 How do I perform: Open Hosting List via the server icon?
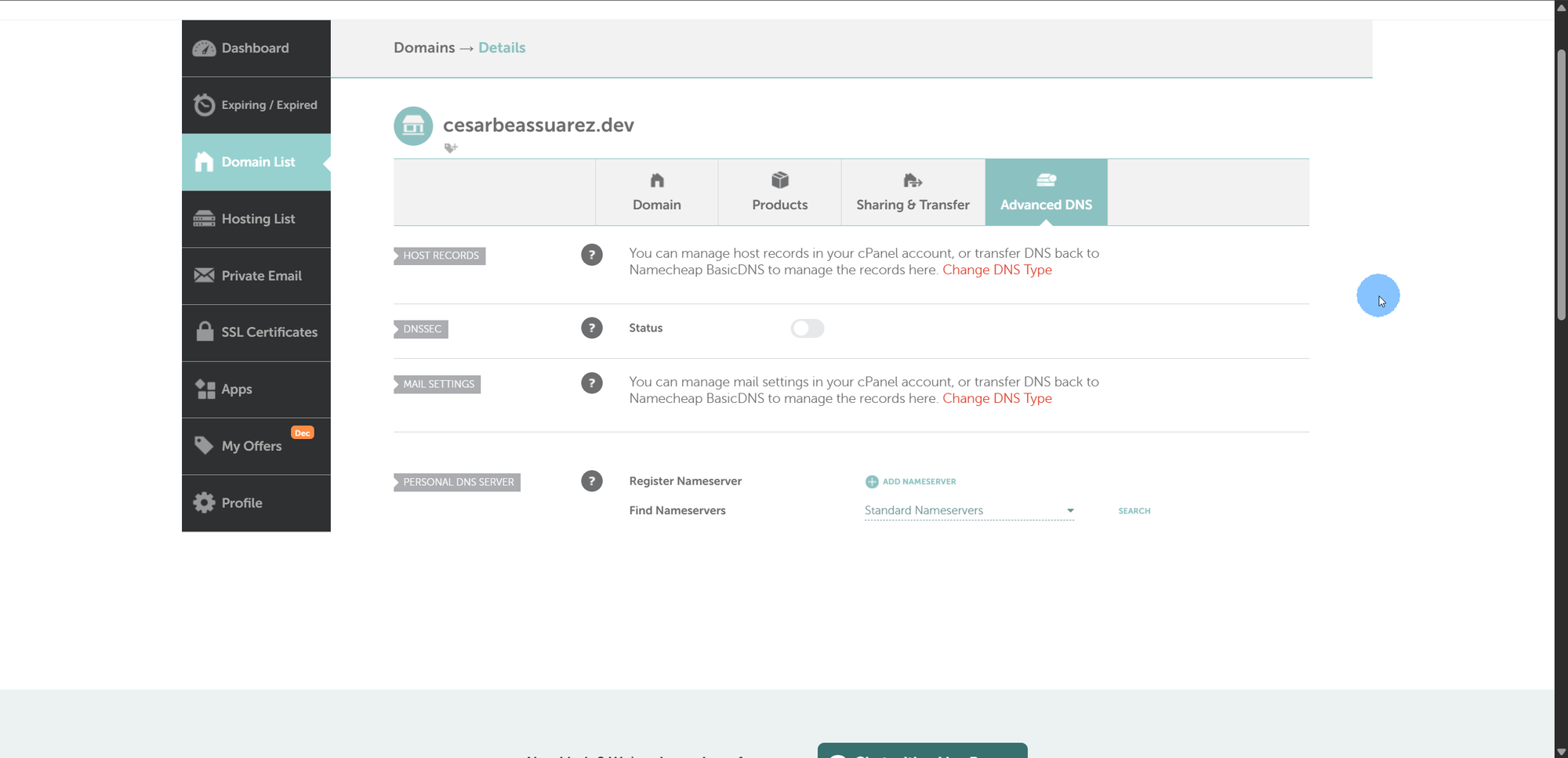point(204,218)
